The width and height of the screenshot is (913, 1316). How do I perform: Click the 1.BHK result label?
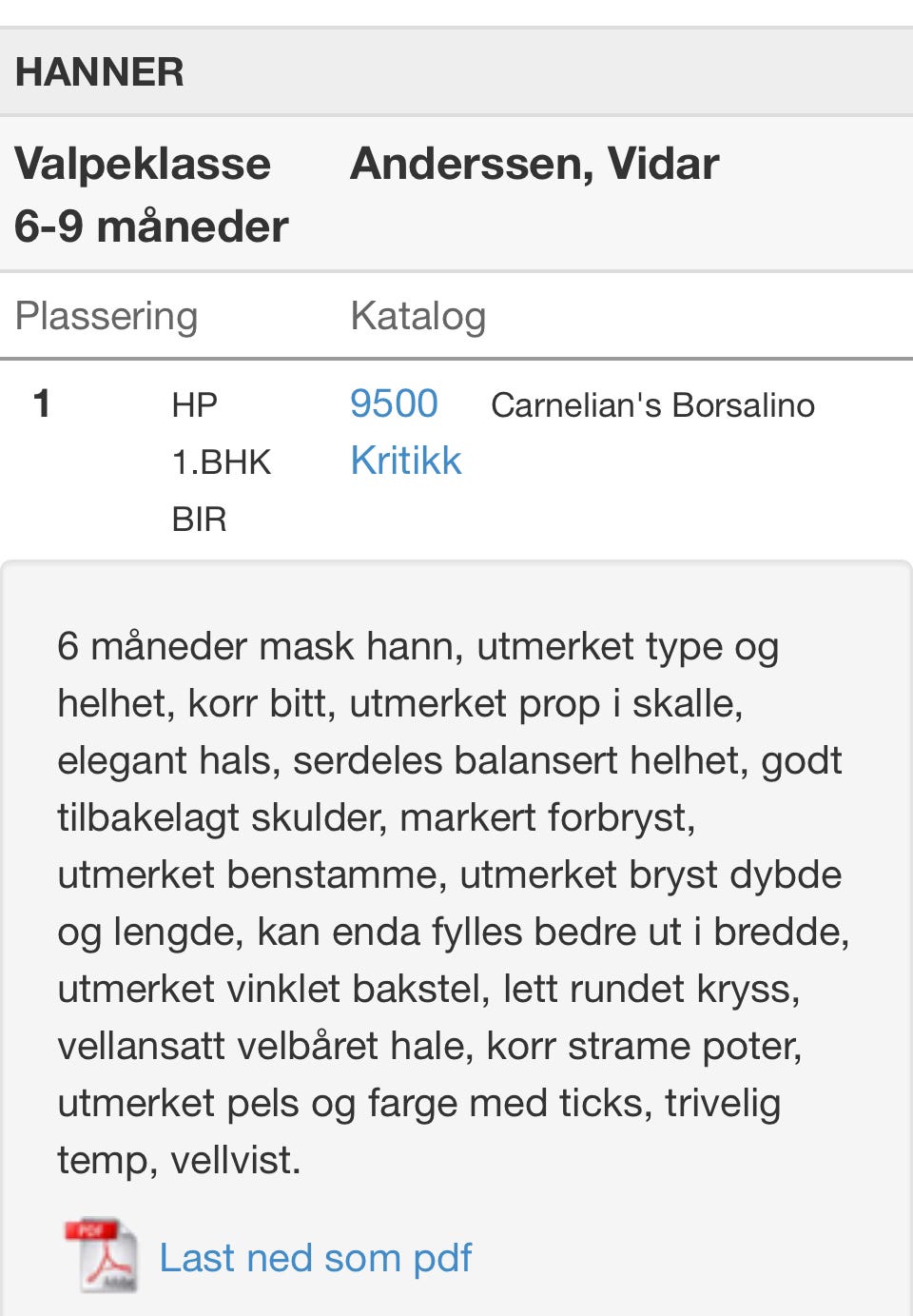pyautogui.click(x=221, y=462)
